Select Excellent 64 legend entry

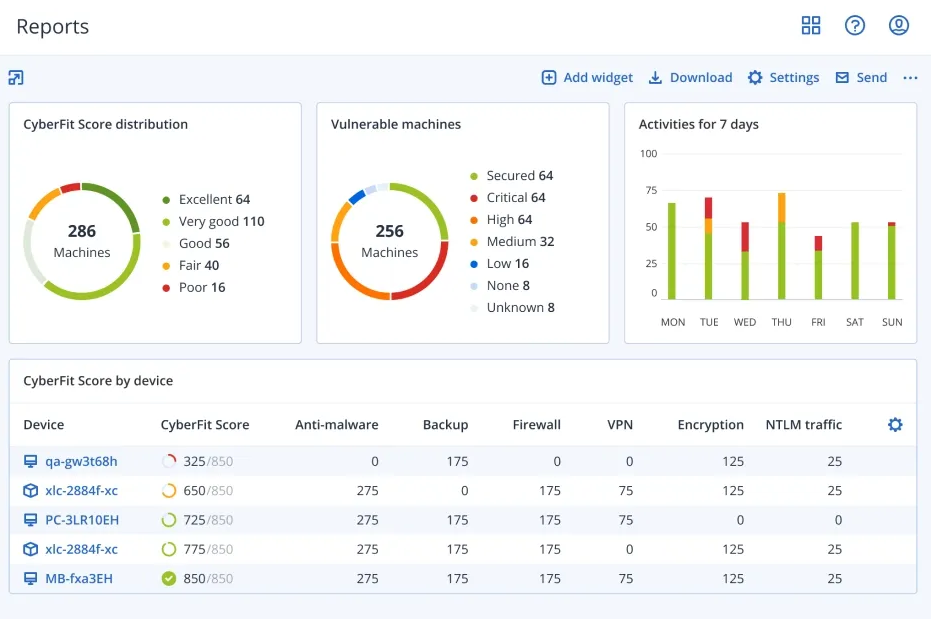click(x=206, y=199)
